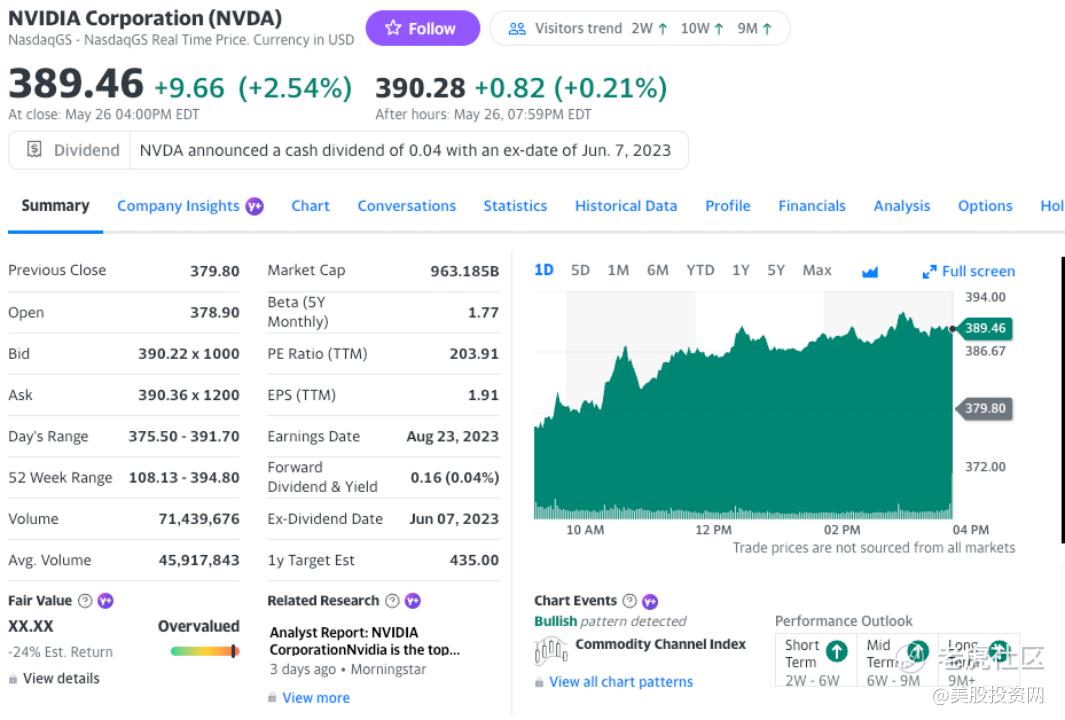
Task: Open the Statistics tab
Action: coord(515,206)
